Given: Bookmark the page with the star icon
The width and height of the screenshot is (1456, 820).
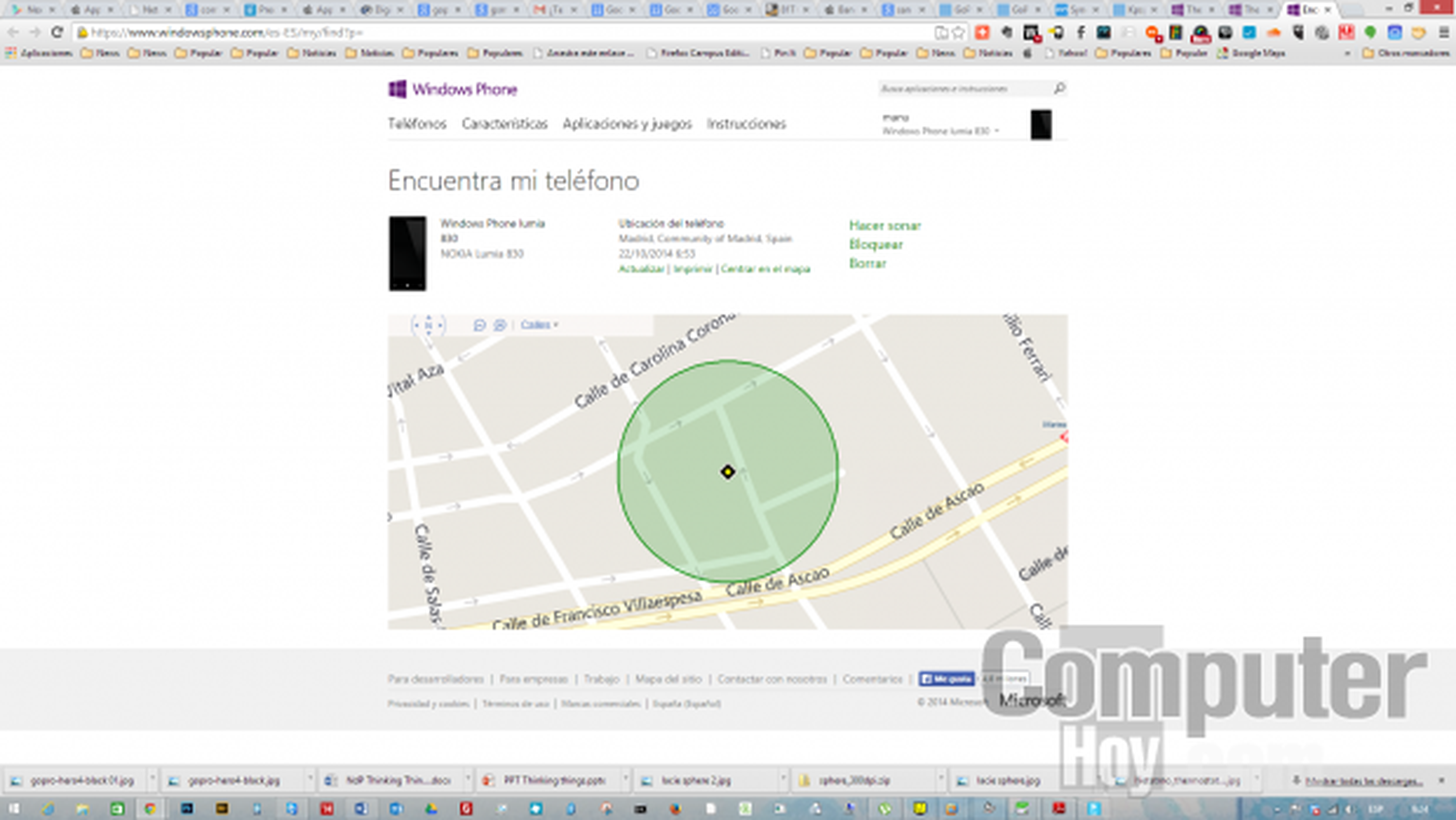Looking at the screenshot, I should (x=958, y=33).
